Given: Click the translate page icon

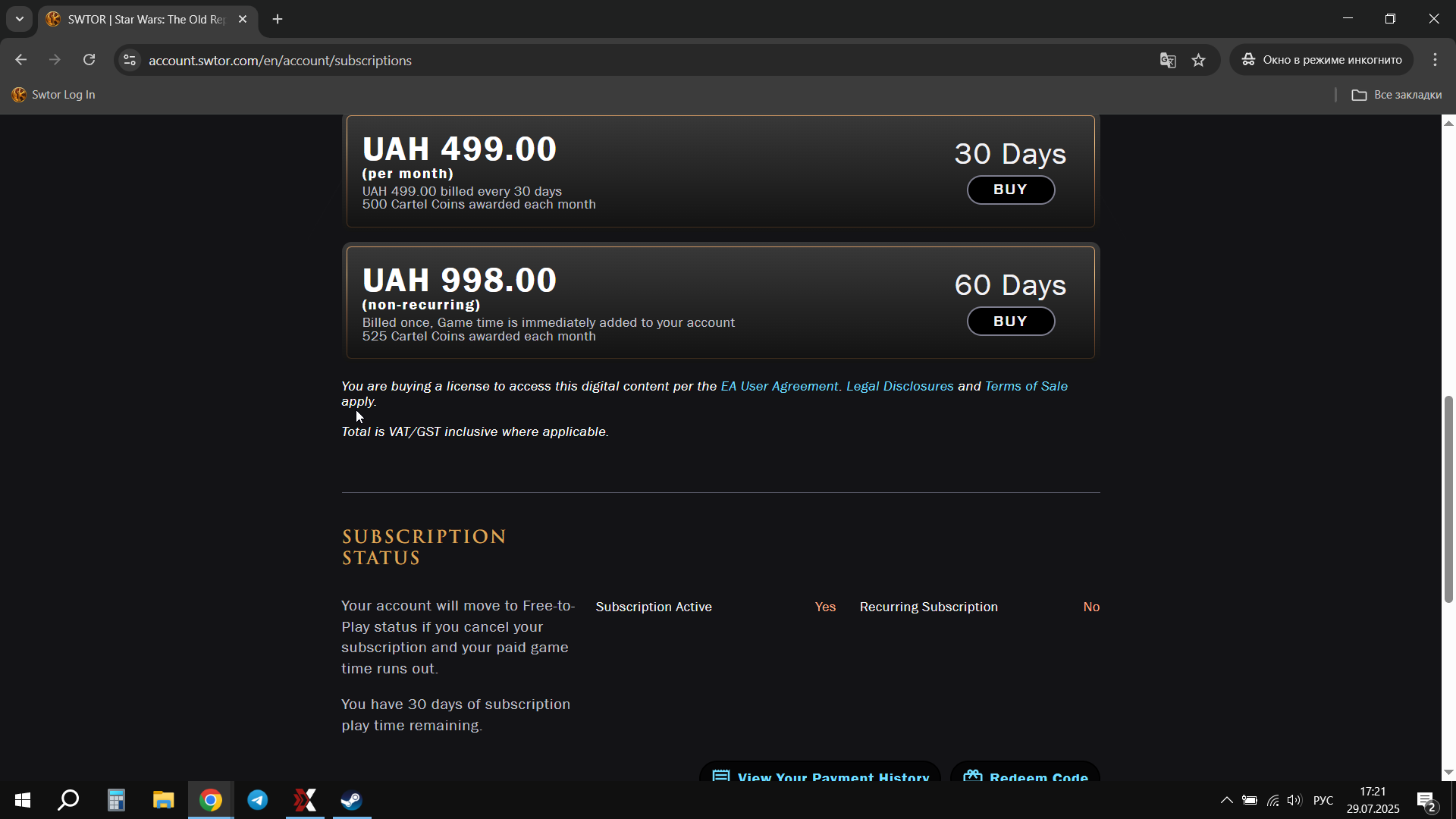Looking at the screenshot, I should coord(1168,60).
